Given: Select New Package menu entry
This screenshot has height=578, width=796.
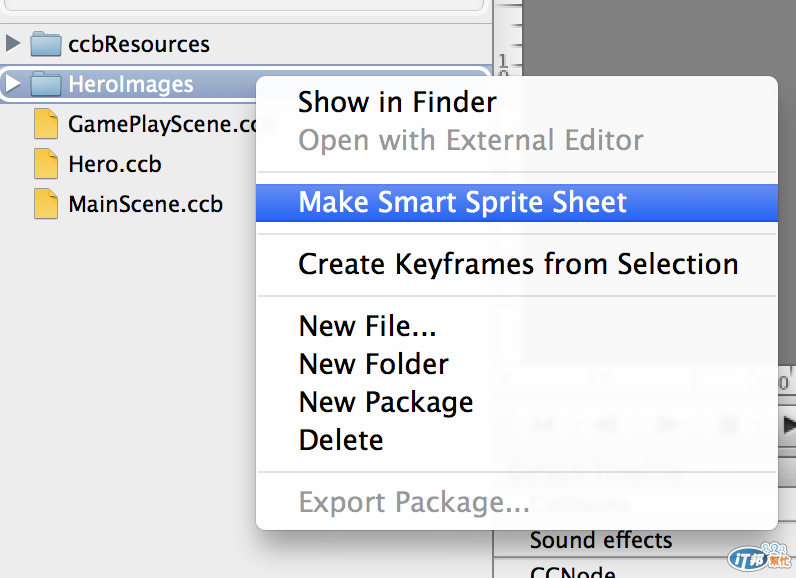Looking at the screenshot, I should pyautogui.click(x=385, y=402).
